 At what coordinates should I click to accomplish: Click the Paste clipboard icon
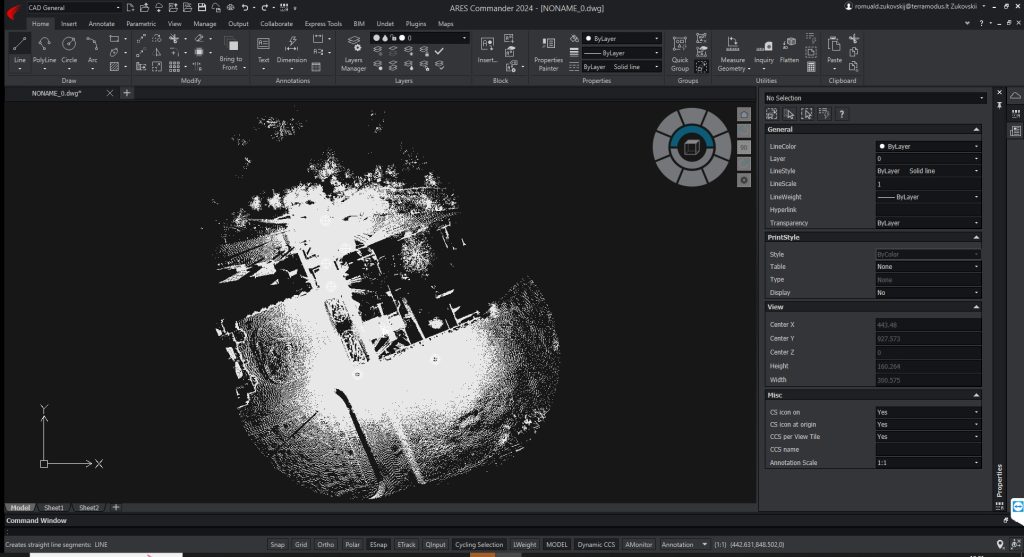pyautogui.click(x=834, y=48)
